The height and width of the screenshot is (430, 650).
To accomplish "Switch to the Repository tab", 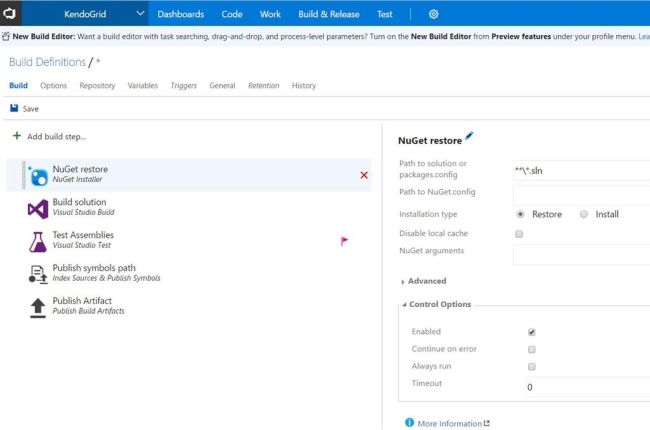I will [x=97, y=85].
